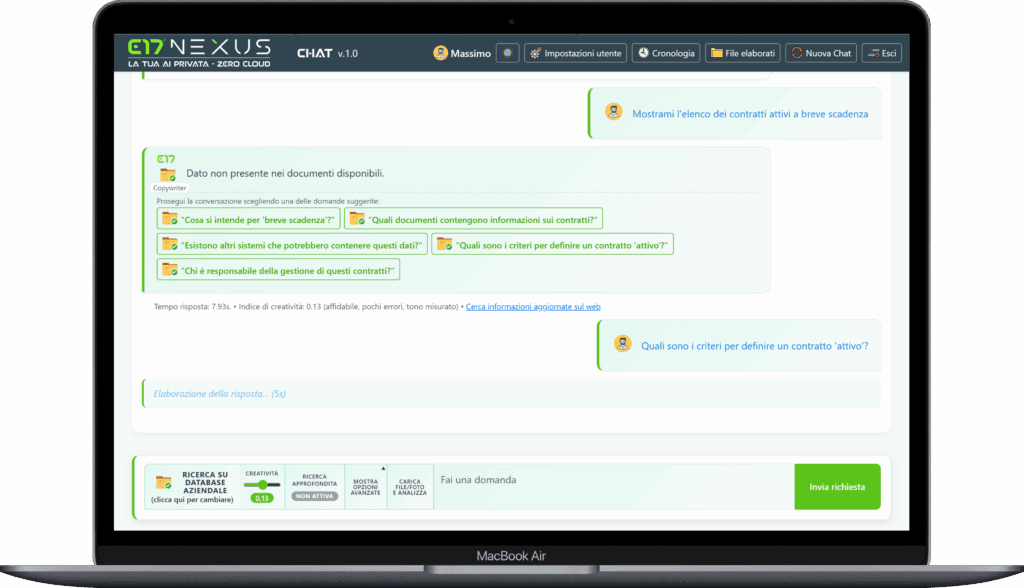Open the E17 Copywriter avatar icon
The width and height of the screenshot is (1024, 588).
tap(166, 172)
